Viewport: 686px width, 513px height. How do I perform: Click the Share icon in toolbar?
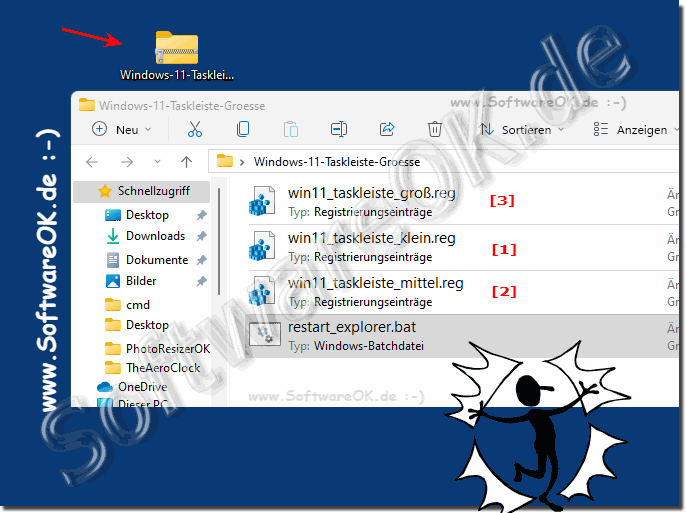387,129
